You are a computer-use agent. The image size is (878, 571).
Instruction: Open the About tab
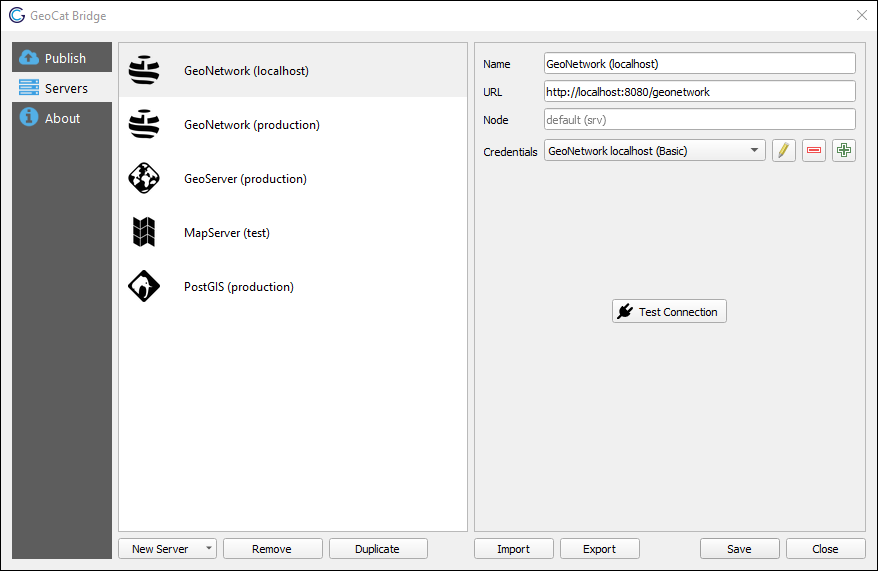coord(62,118)
